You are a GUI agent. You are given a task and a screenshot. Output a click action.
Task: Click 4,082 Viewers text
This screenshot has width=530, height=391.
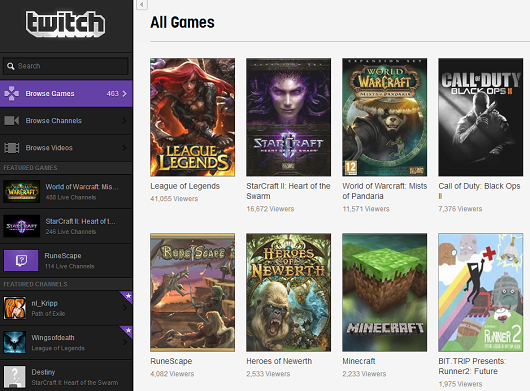[172, 374]
